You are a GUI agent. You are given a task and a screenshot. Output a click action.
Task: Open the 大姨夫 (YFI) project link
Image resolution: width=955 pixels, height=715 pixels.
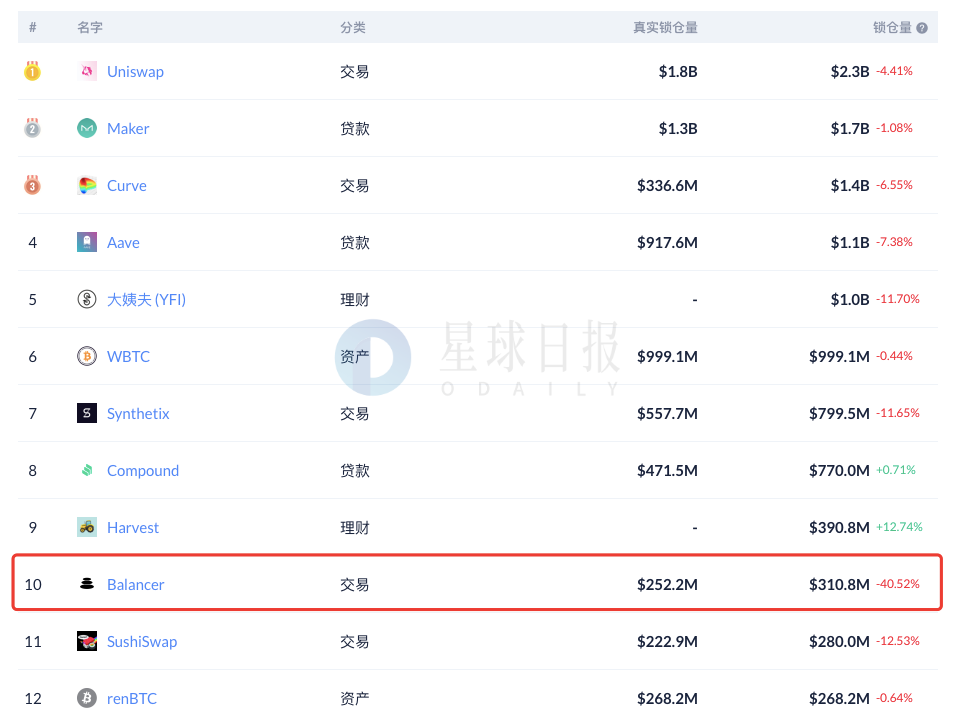146,300
